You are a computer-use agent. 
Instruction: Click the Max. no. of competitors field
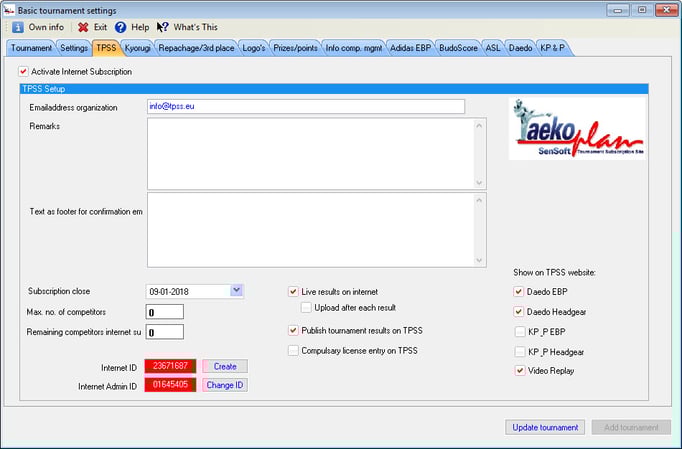(x=164, y=312)
